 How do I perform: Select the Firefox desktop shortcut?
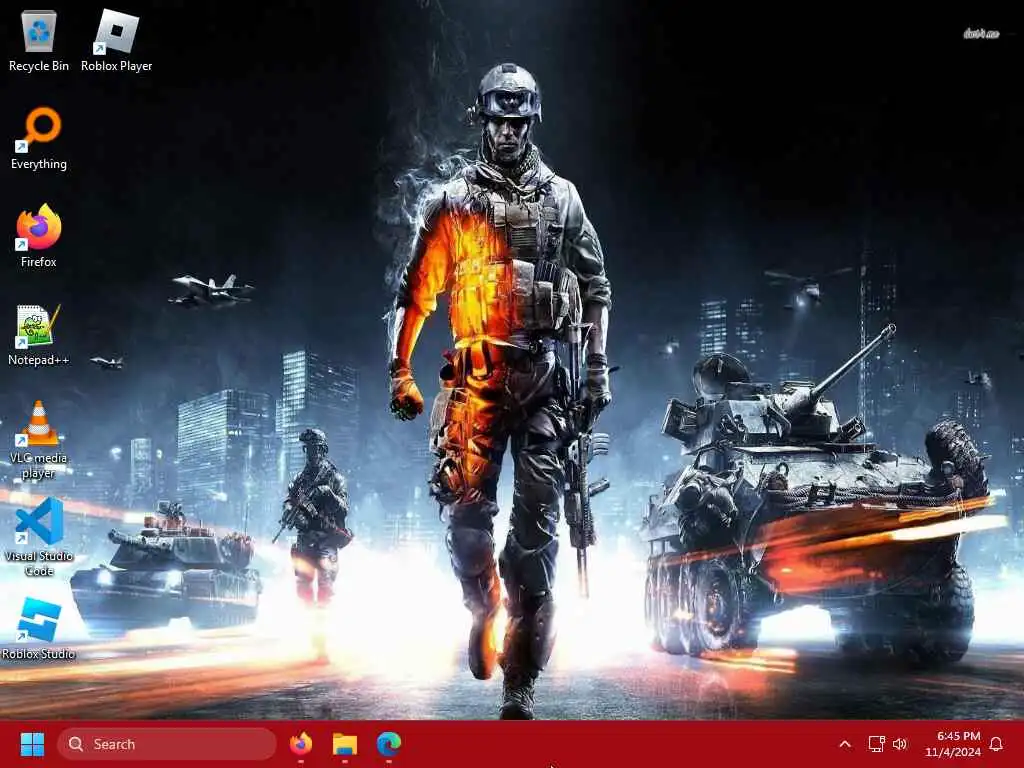[39, 236]
